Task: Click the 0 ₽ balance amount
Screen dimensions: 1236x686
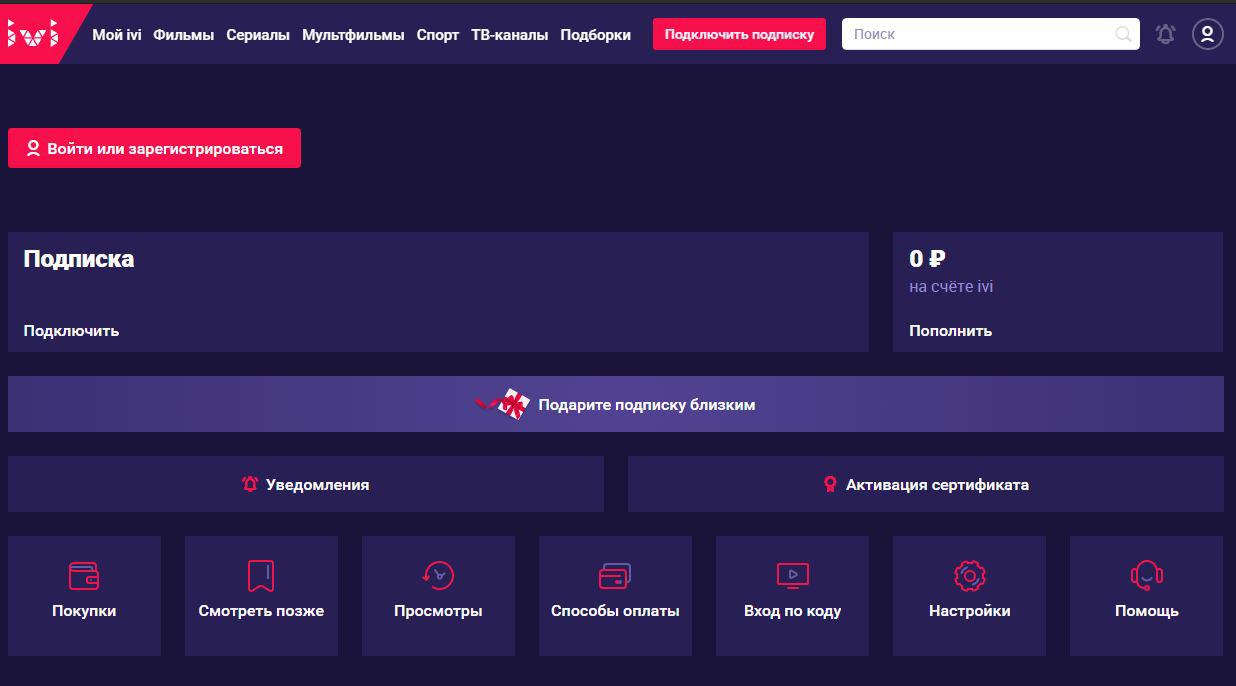Action: pos(927,259)
